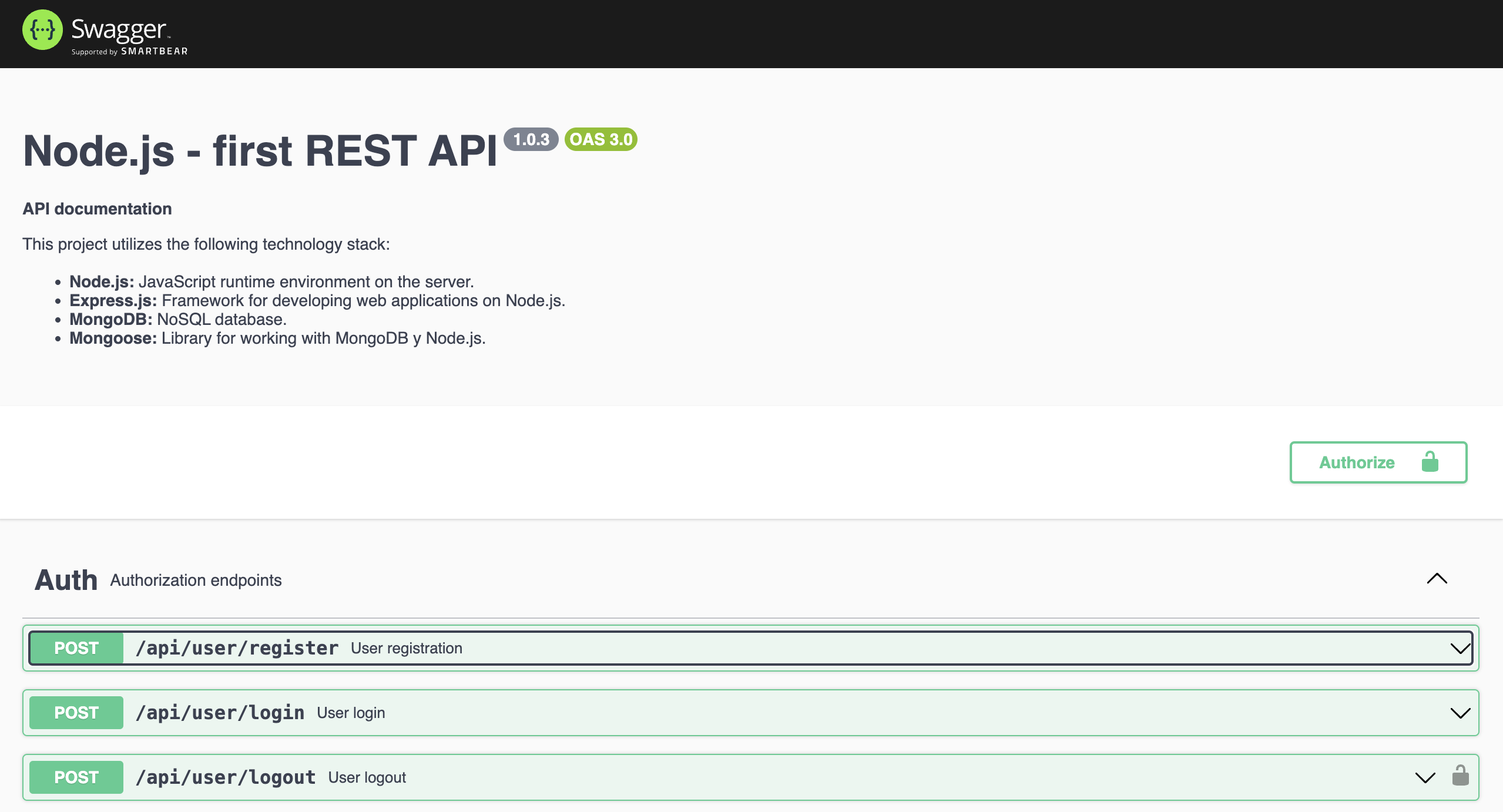Collapse the Auth section with the up chevron

pos(1437,579)
